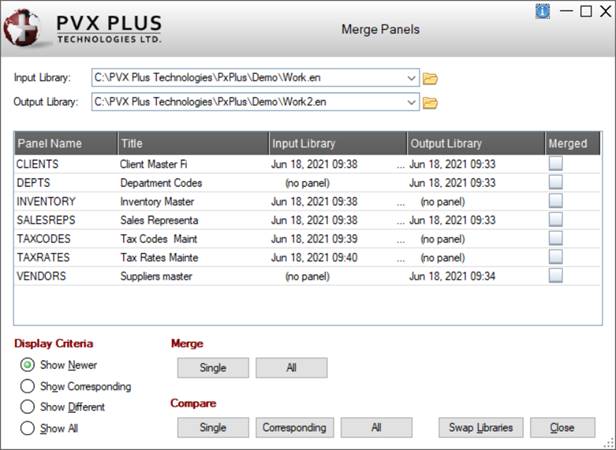This screenshot has width=616, height=450.
Task: Select the Show Different radio button
Action: coord(28,407)
